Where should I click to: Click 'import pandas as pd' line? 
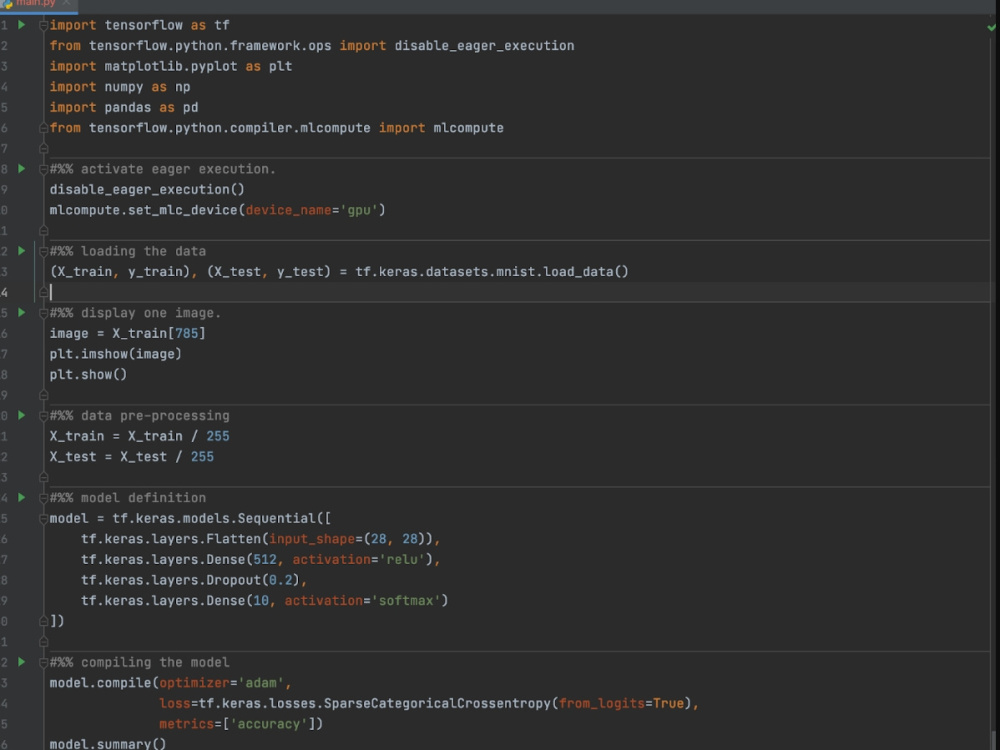click(124, 107)
